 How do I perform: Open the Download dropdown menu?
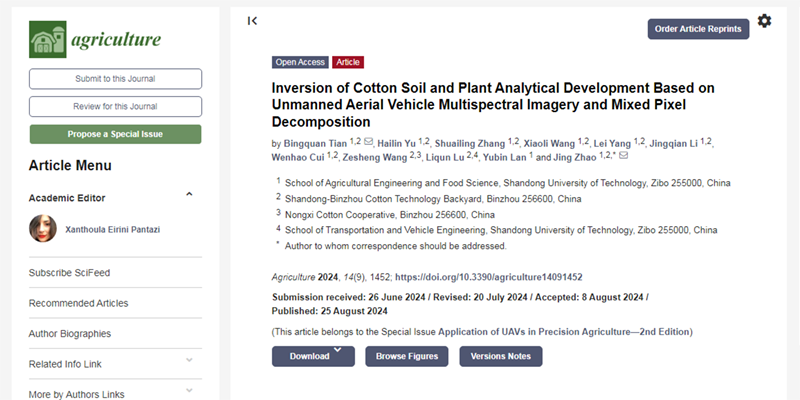(313, 356)
